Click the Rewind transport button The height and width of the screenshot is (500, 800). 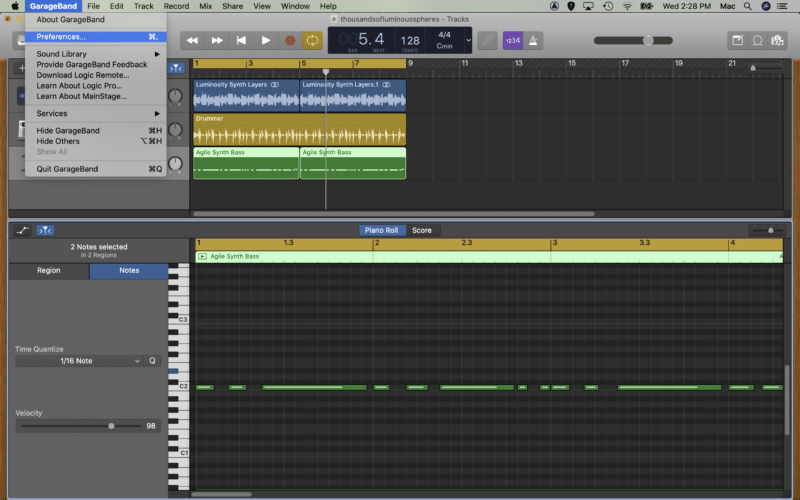point(192,40)
